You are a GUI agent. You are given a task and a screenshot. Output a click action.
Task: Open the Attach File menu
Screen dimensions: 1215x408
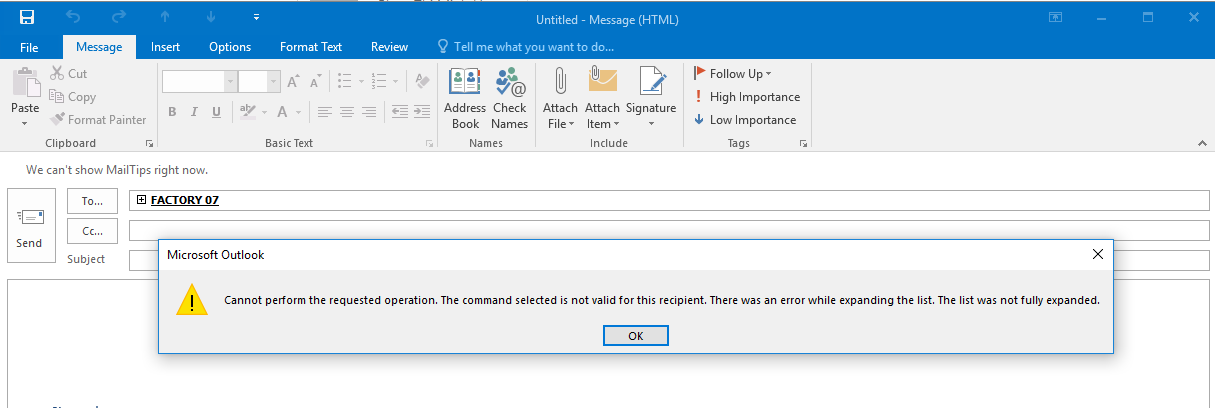coord(560,98)
